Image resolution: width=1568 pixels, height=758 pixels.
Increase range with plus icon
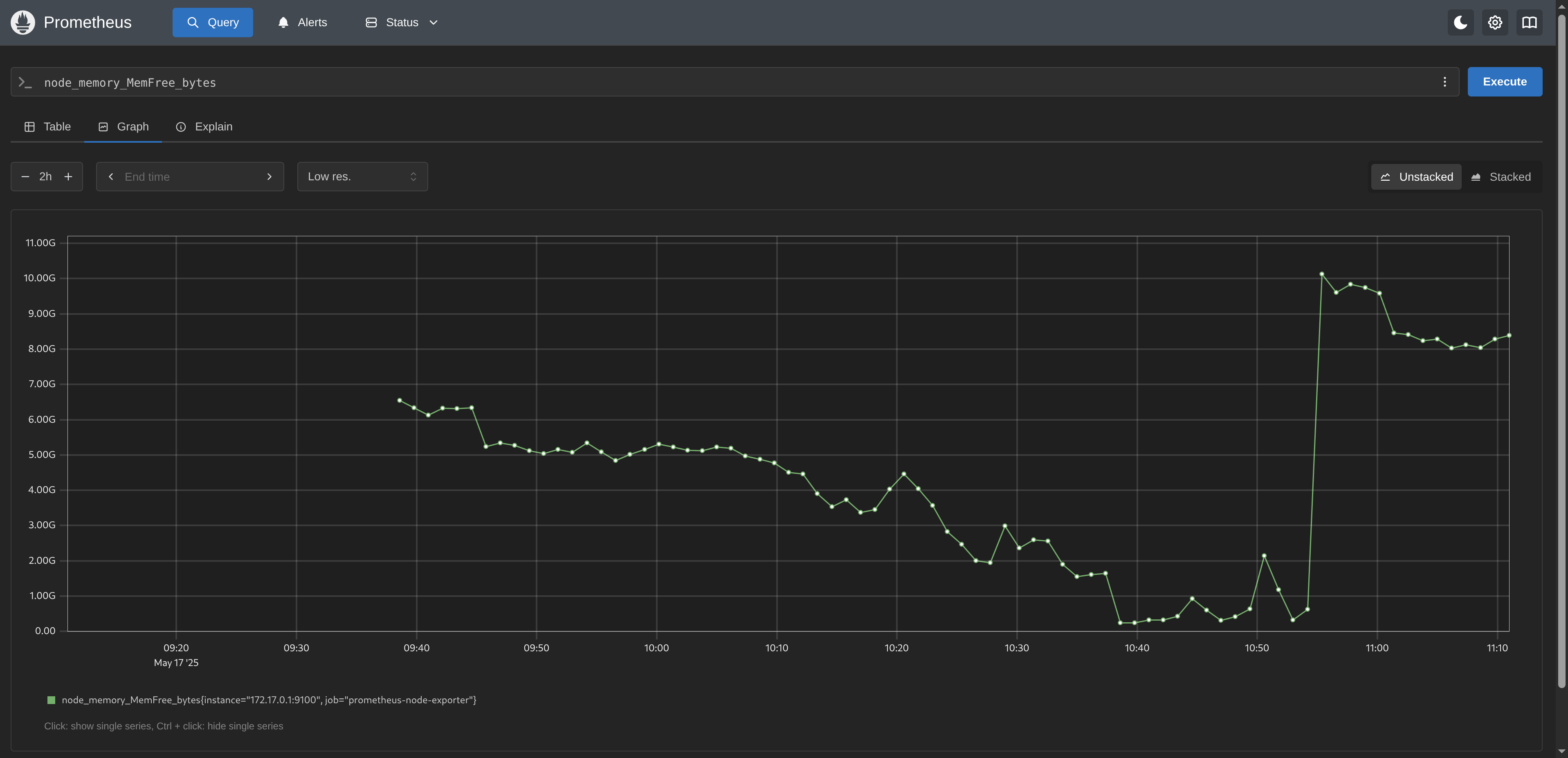[x=68, y=177]
